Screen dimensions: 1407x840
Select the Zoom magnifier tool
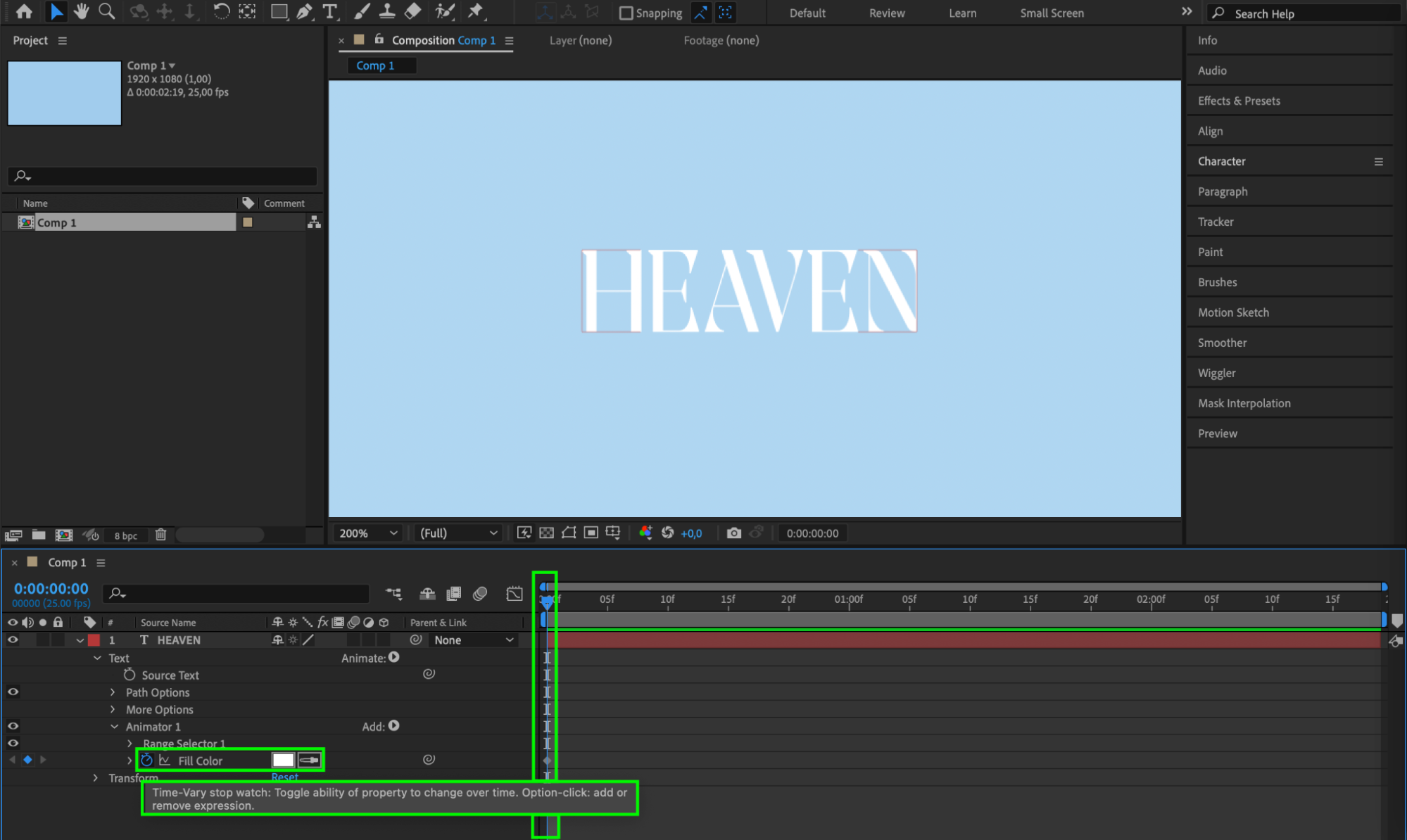pos(106,11)
